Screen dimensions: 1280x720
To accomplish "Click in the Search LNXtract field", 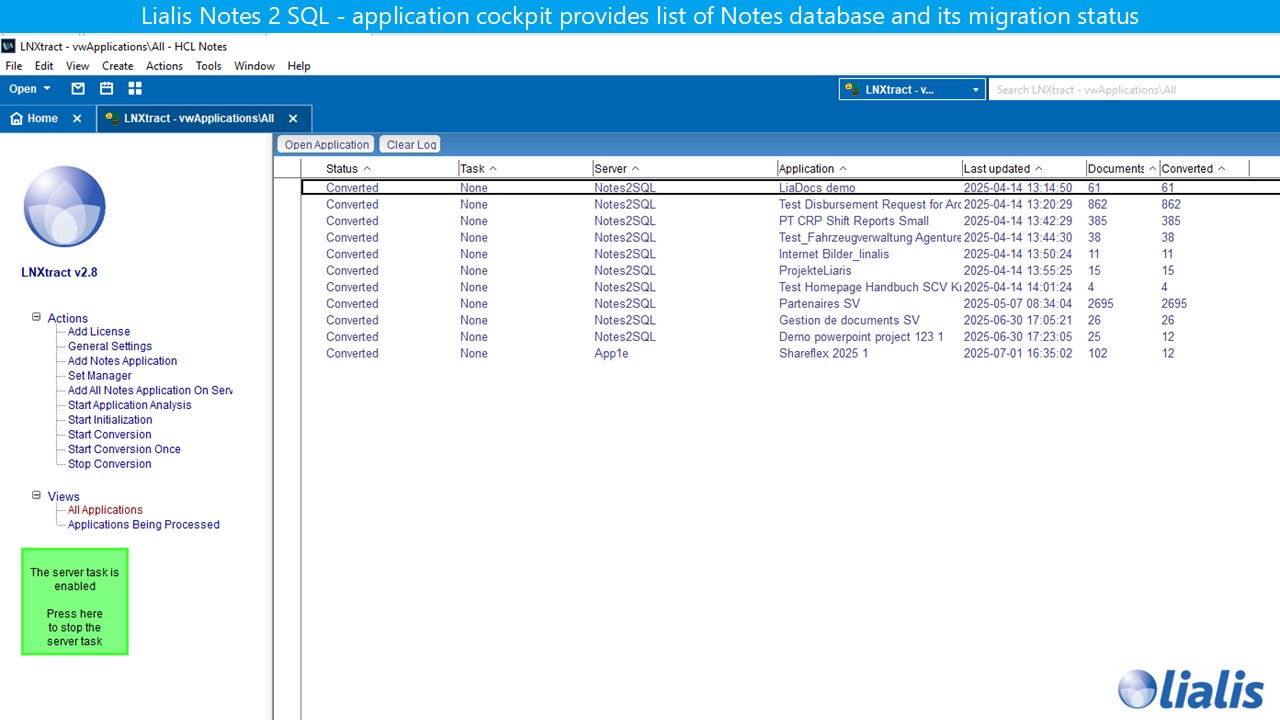I will (1130, 90).
